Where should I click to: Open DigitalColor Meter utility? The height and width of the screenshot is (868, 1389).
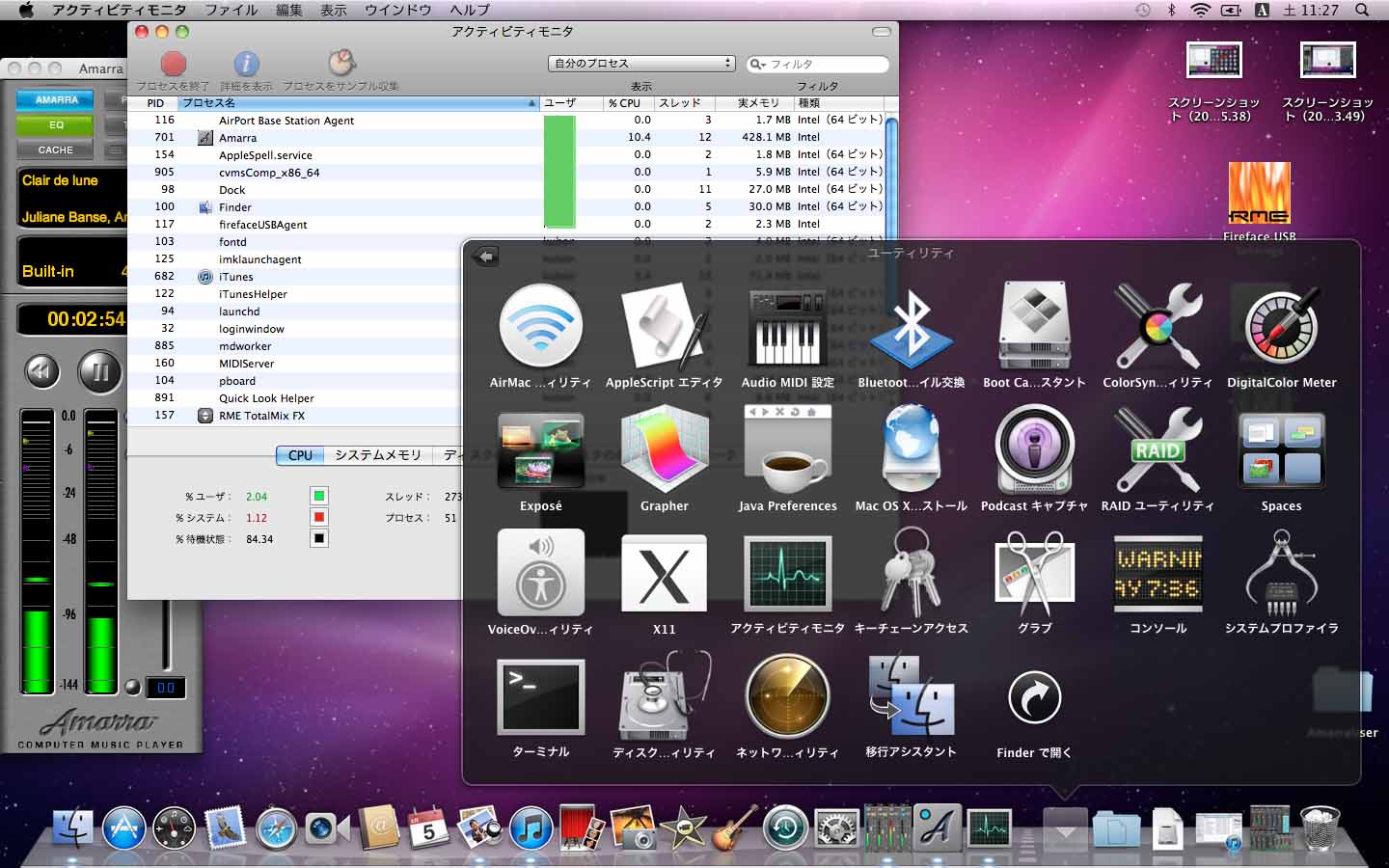1281,328
